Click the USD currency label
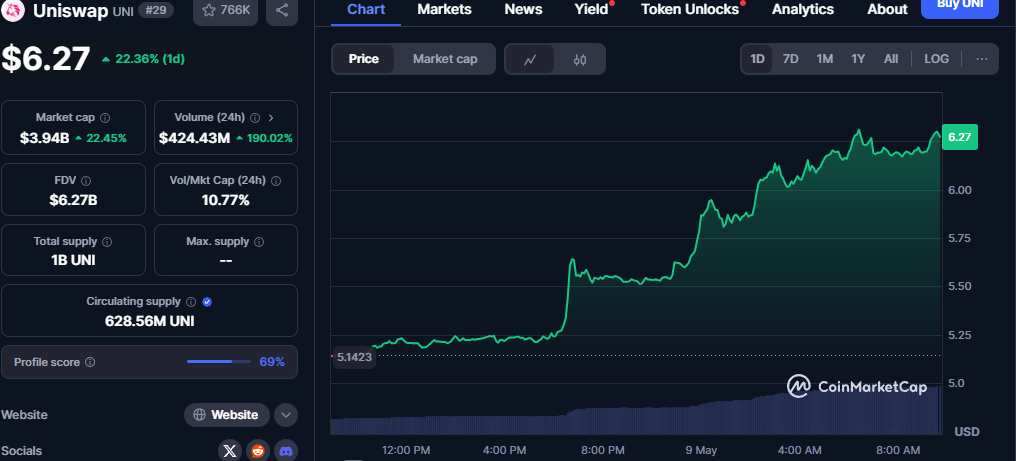This screenshot has height=461, width=1016. tap(967, 432)
